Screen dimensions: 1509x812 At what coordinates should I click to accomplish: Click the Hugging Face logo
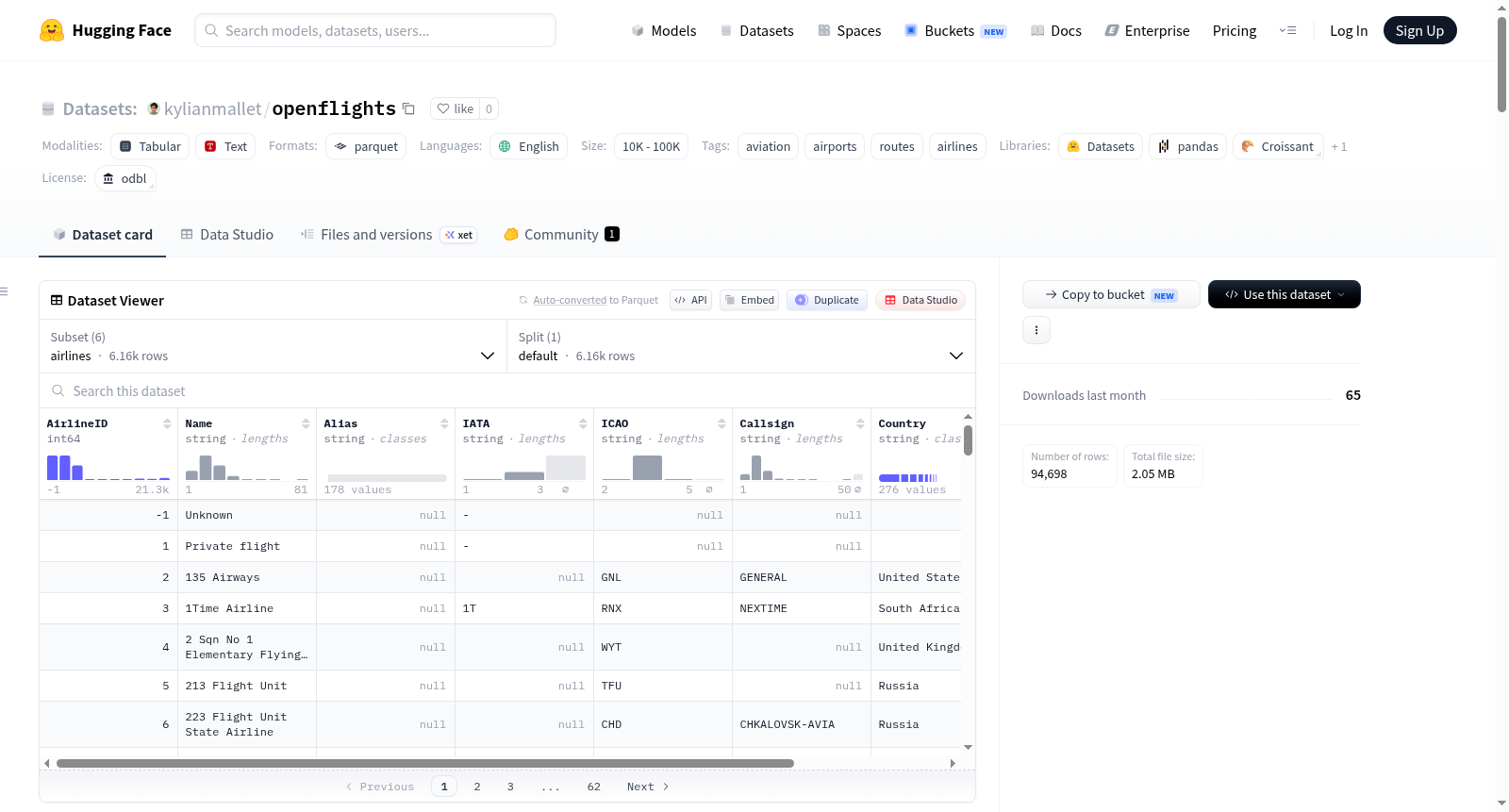[106, 30]
